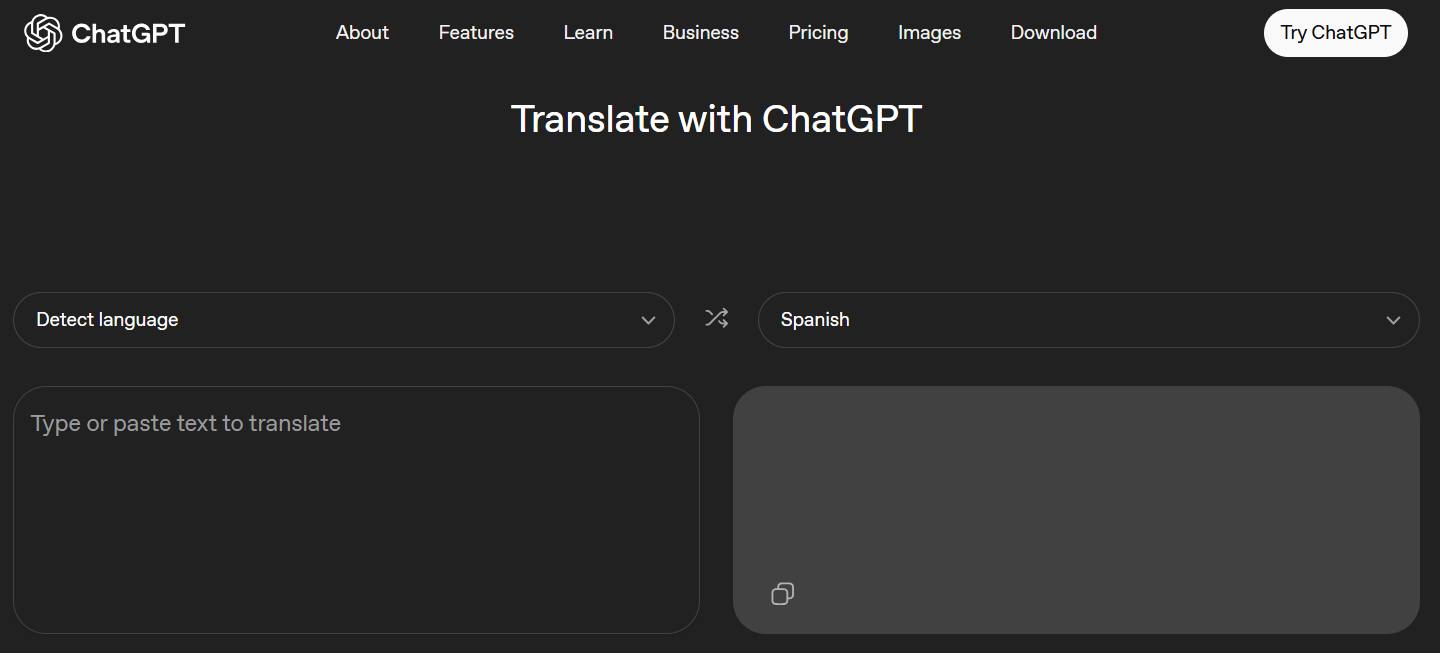Focus the text to translate input box
The height and width of the screenshot is (653, 1440).
coord(356,510)
